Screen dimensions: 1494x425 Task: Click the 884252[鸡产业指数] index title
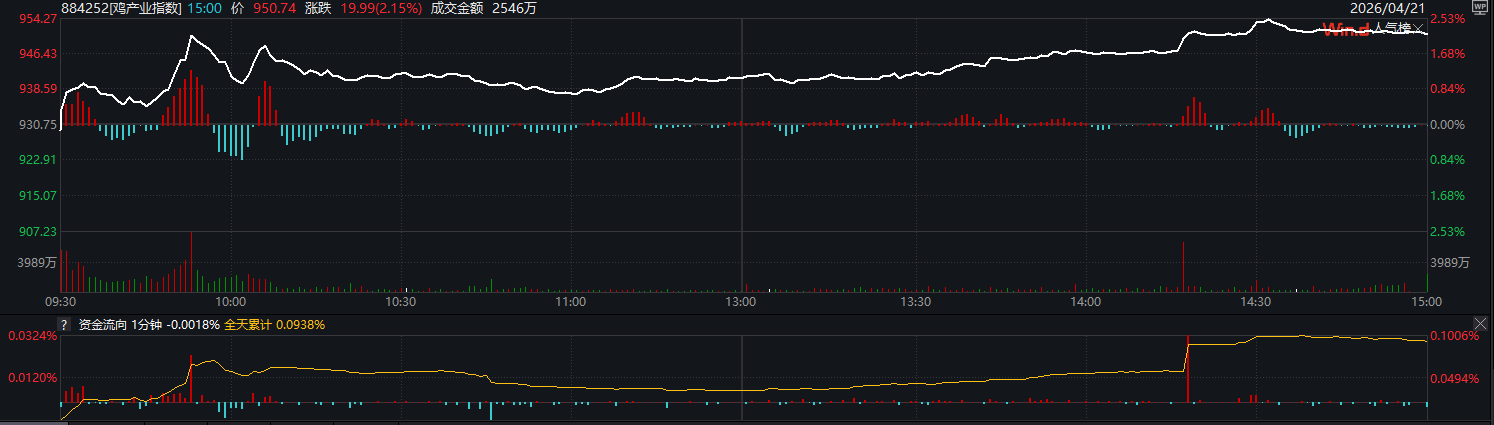coord(121,7)
